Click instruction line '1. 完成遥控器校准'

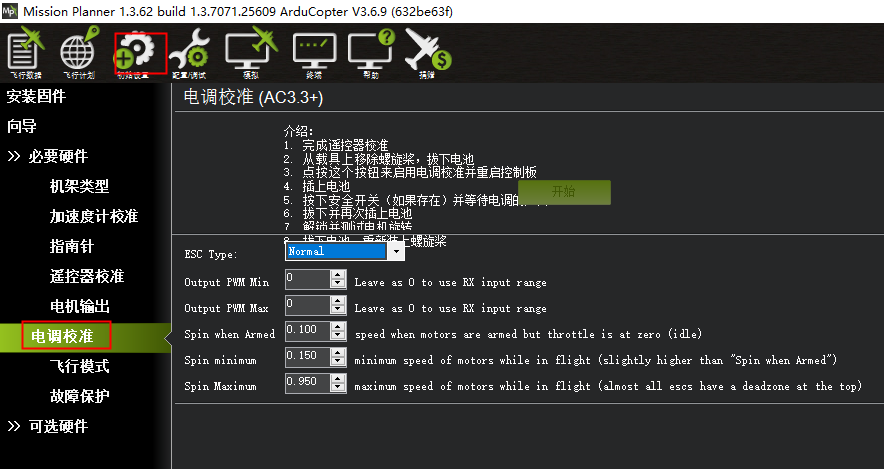[336, 145]
